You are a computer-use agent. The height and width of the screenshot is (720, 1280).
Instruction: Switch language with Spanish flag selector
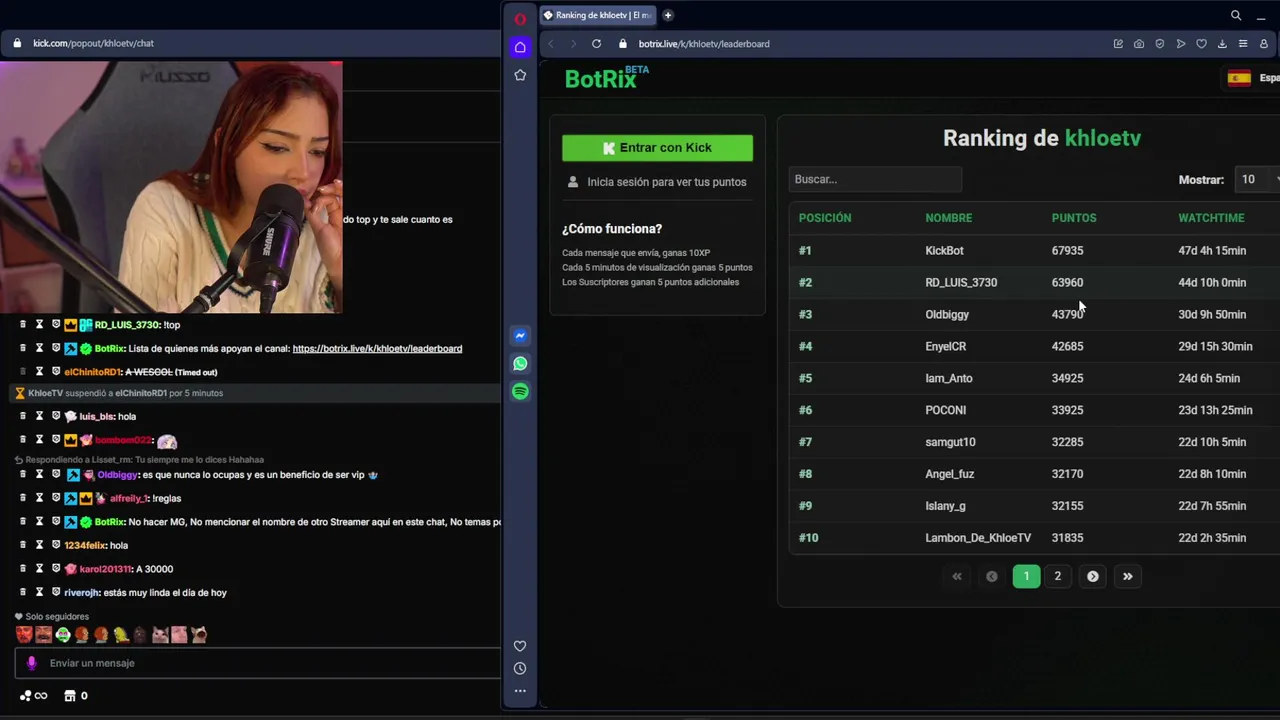coord(1252,78)
